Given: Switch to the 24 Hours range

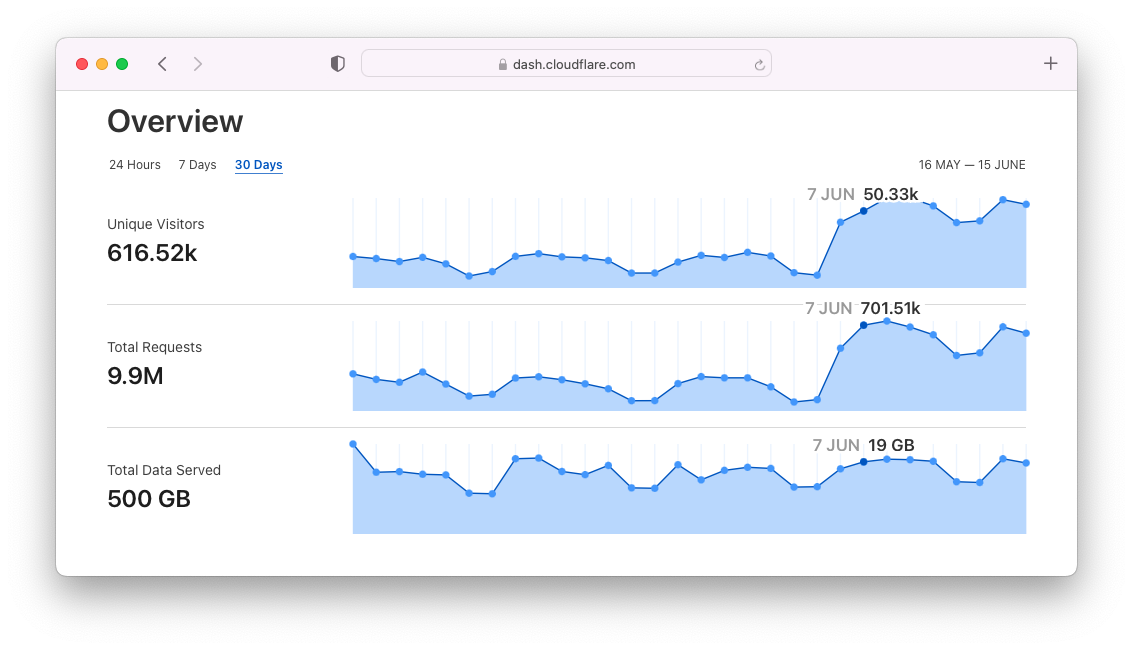Looking at the screenshot, I should pos(135,165).
